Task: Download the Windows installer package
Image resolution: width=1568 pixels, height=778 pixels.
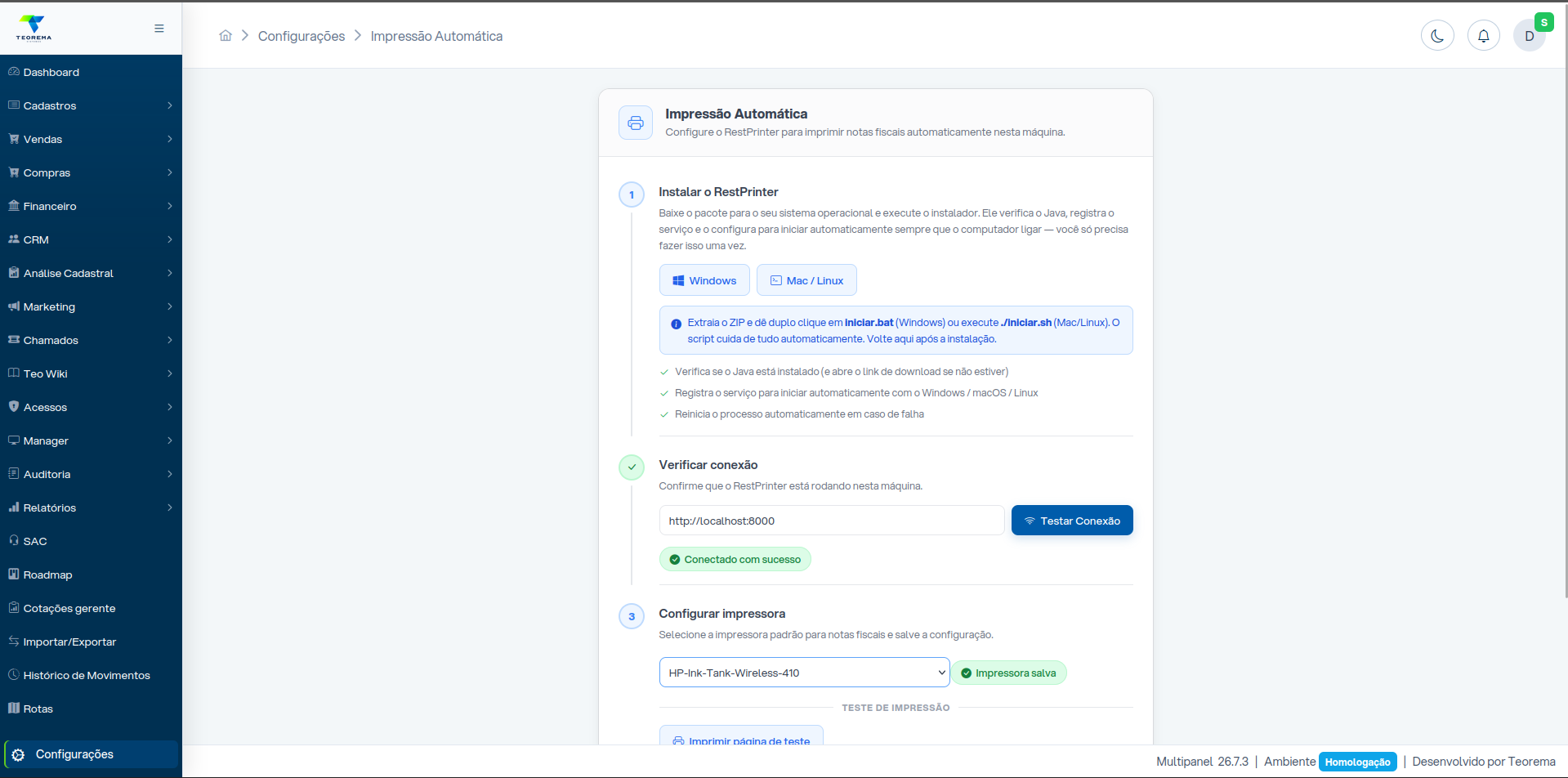Action: 704,280
